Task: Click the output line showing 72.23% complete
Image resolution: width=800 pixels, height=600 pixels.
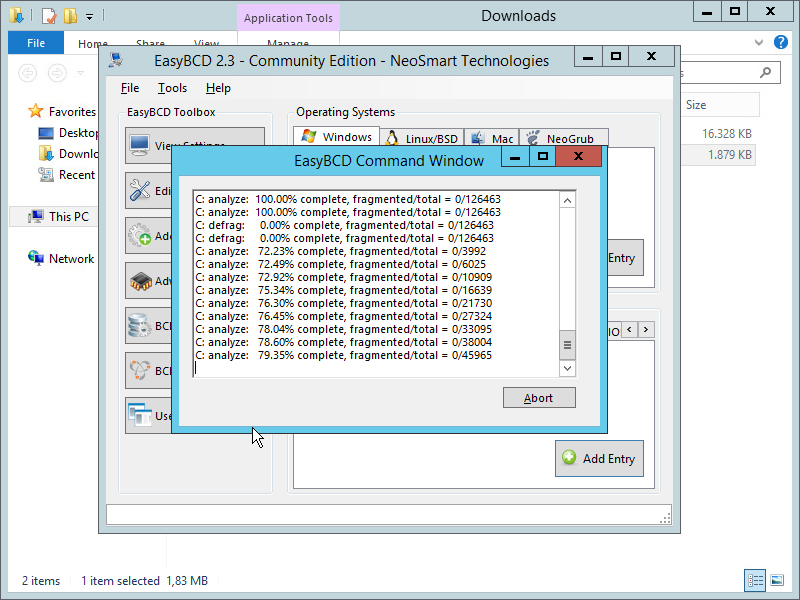Action: 340,252
